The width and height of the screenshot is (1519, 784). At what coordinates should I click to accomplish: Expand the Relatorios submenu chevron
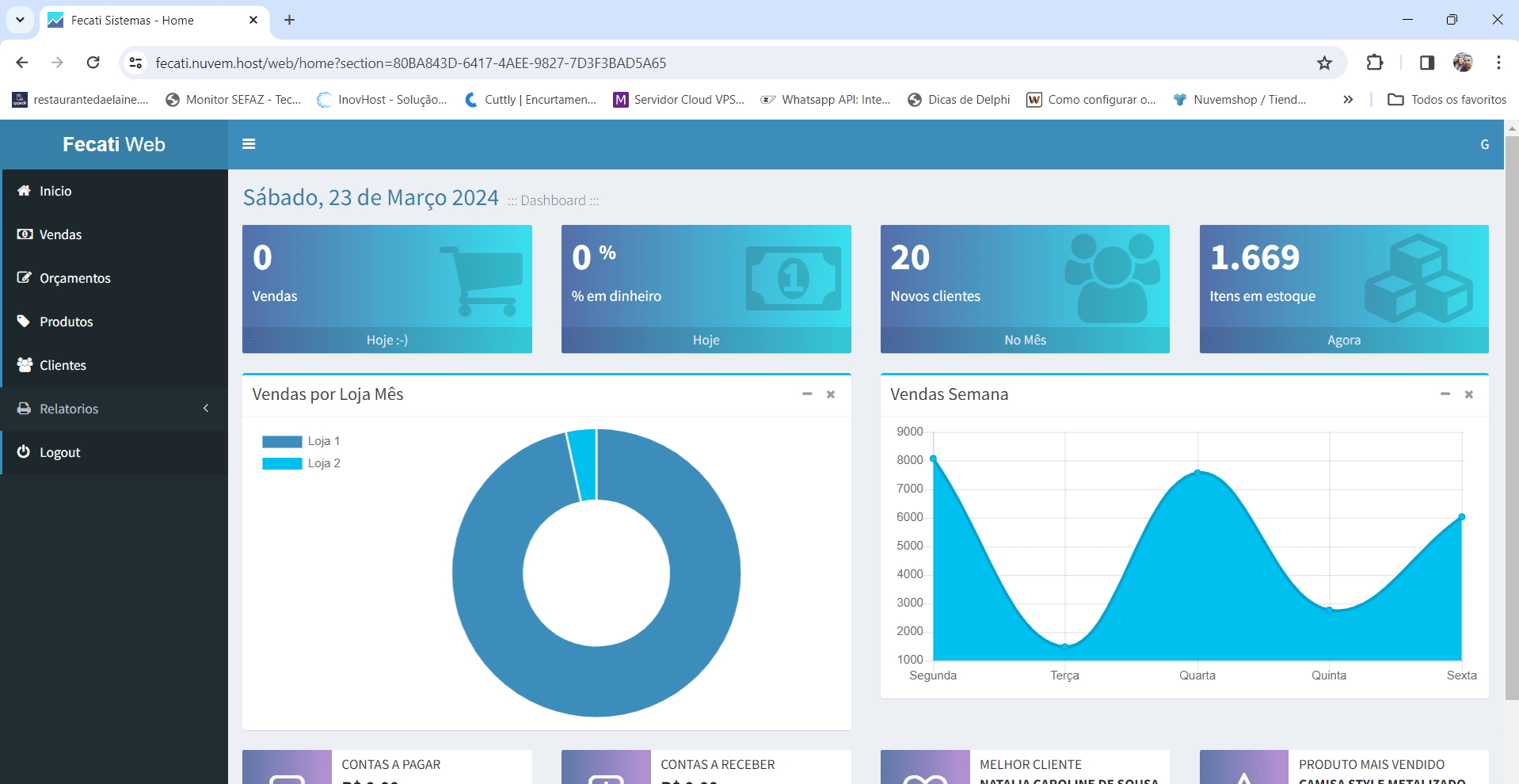point(206,409)
